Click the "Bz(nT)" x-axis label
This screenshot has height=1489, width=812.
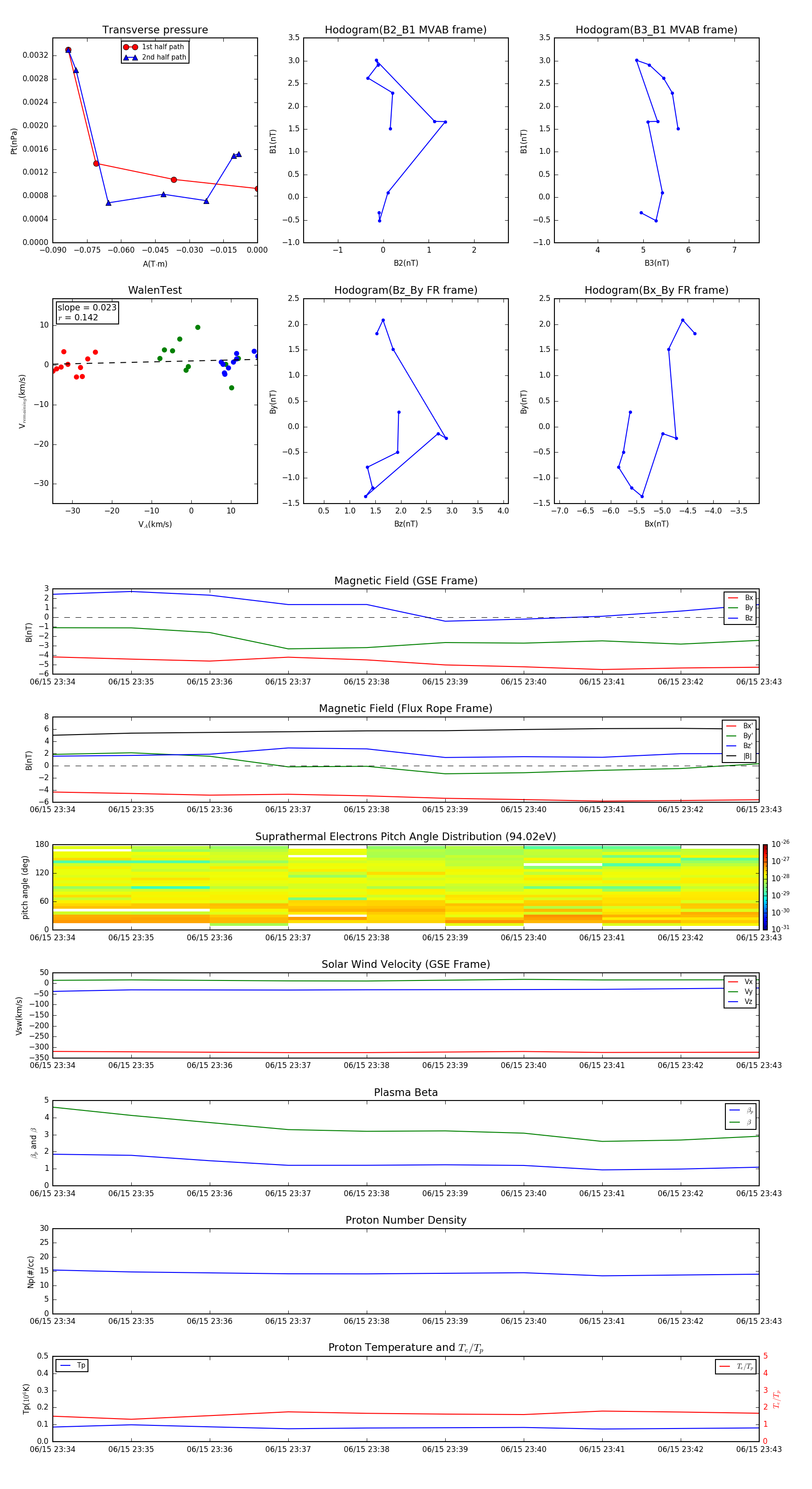pyautogui.click(x=406, y=524)
